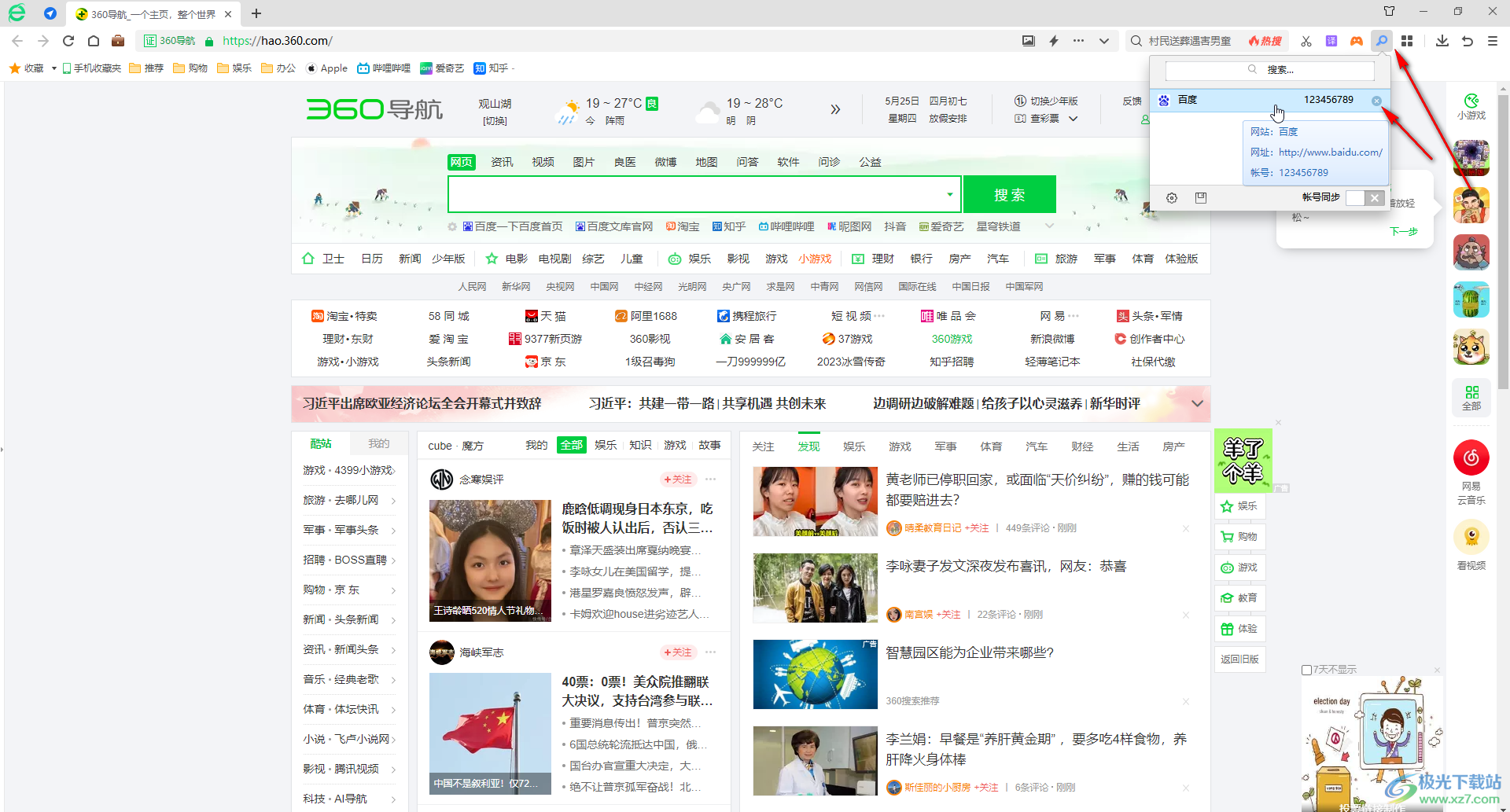Open the 知乎 bookmark in favorites bar

click(492, 68)
